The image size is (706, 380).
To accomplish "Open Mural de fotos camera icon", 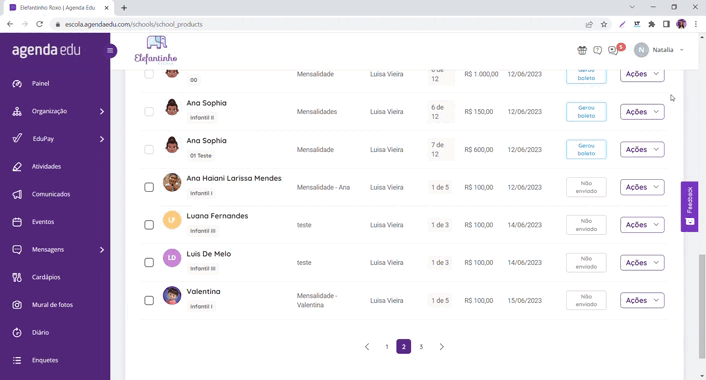I will tap(17, 305).
